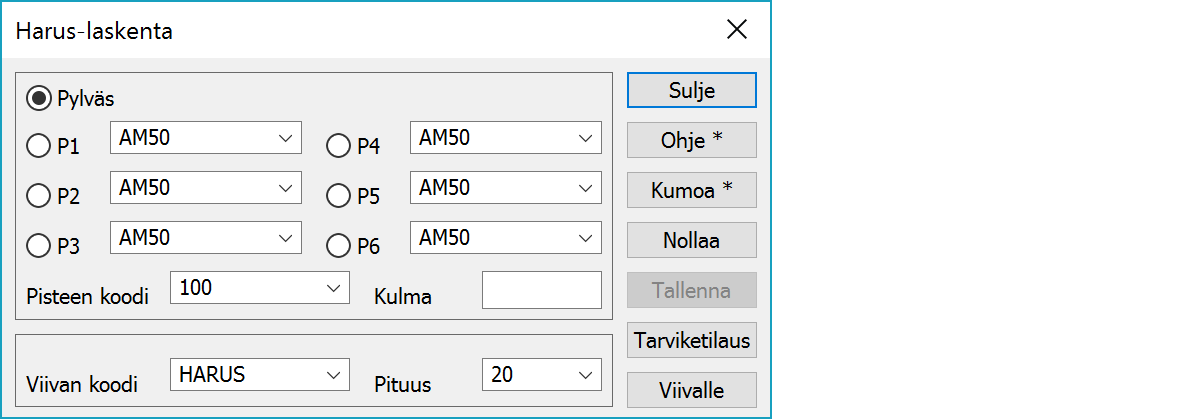Click into the Kulma input field
This screenshot has width=1200, height=419.
[x=541, y=290]
